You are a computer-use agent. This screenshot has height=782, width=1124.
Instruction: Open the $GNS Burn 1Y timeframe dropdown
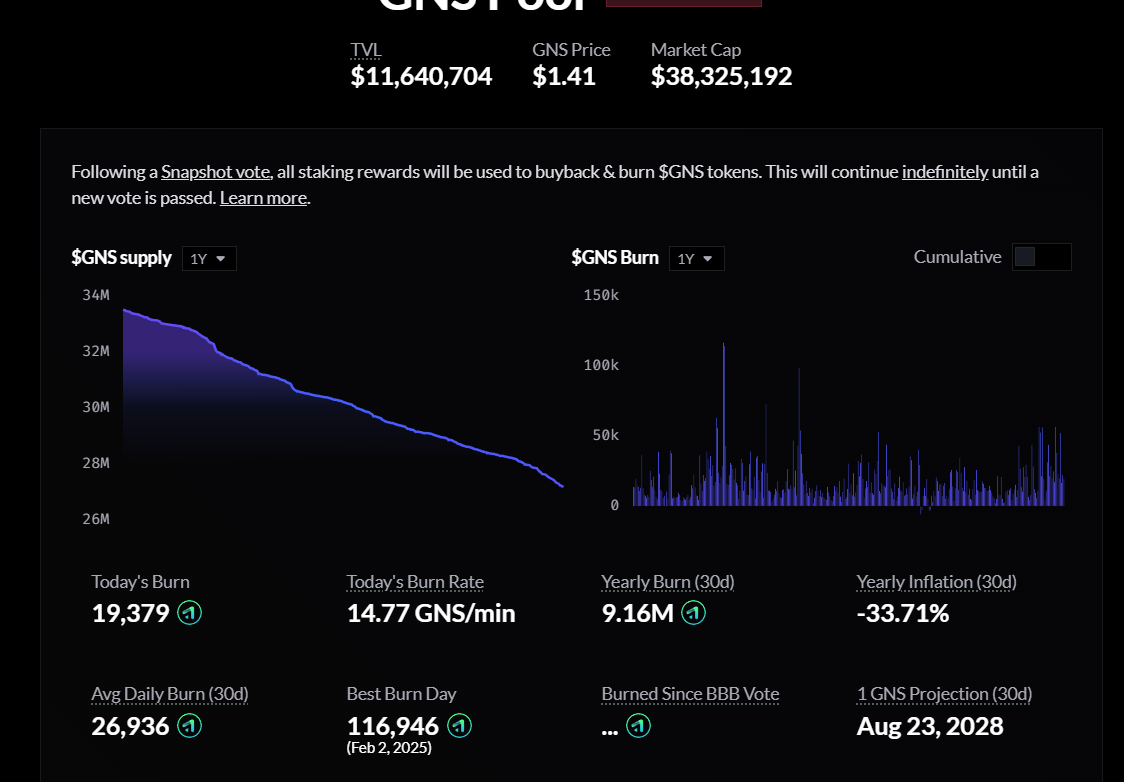(697, 258)
